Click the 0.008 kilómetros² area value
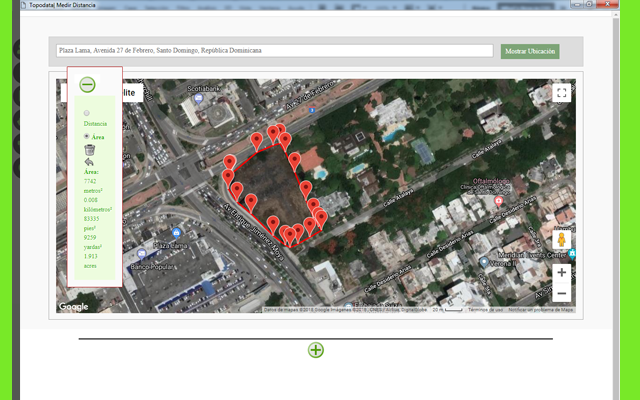 pos(98,204)
